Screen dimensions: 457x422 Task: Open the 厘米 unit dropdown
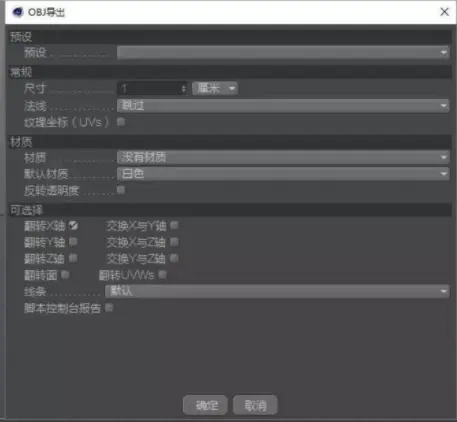pyautogui.click(x=215, y=88)
